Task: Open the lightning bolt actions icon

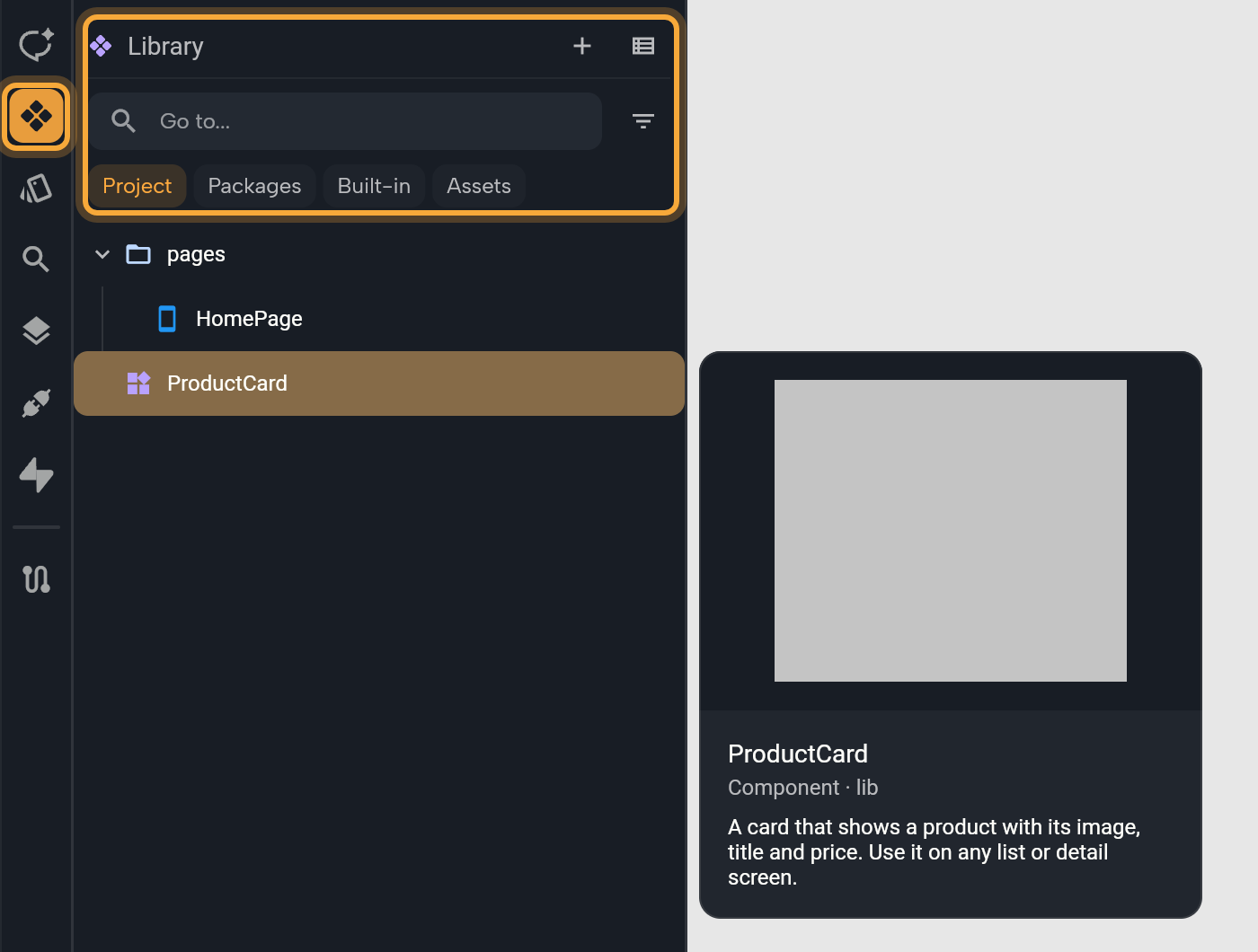Action: click(36, 475)
